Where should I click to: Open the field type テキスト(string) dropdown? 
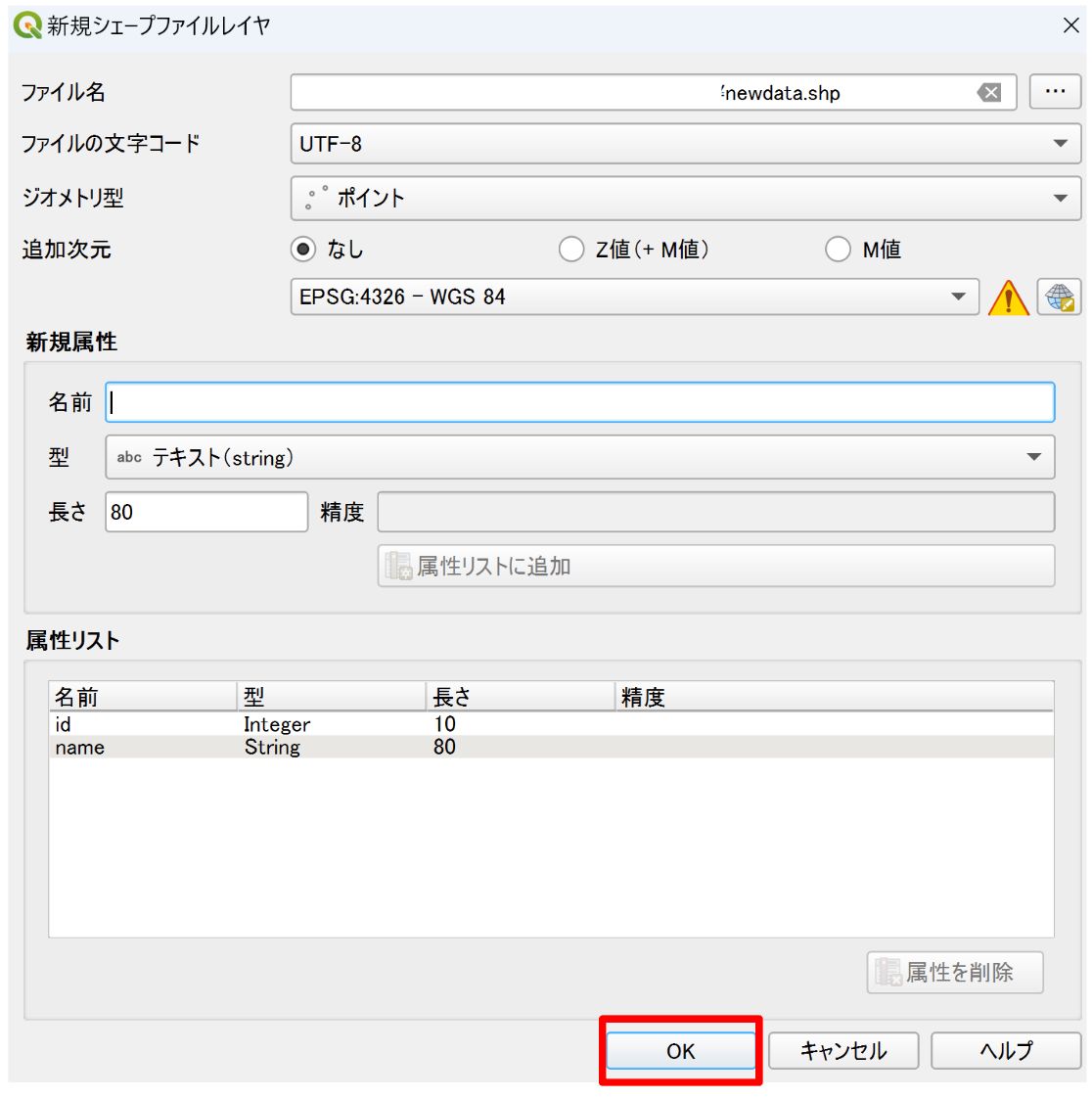pyautogui.click(x=580, y=457)
